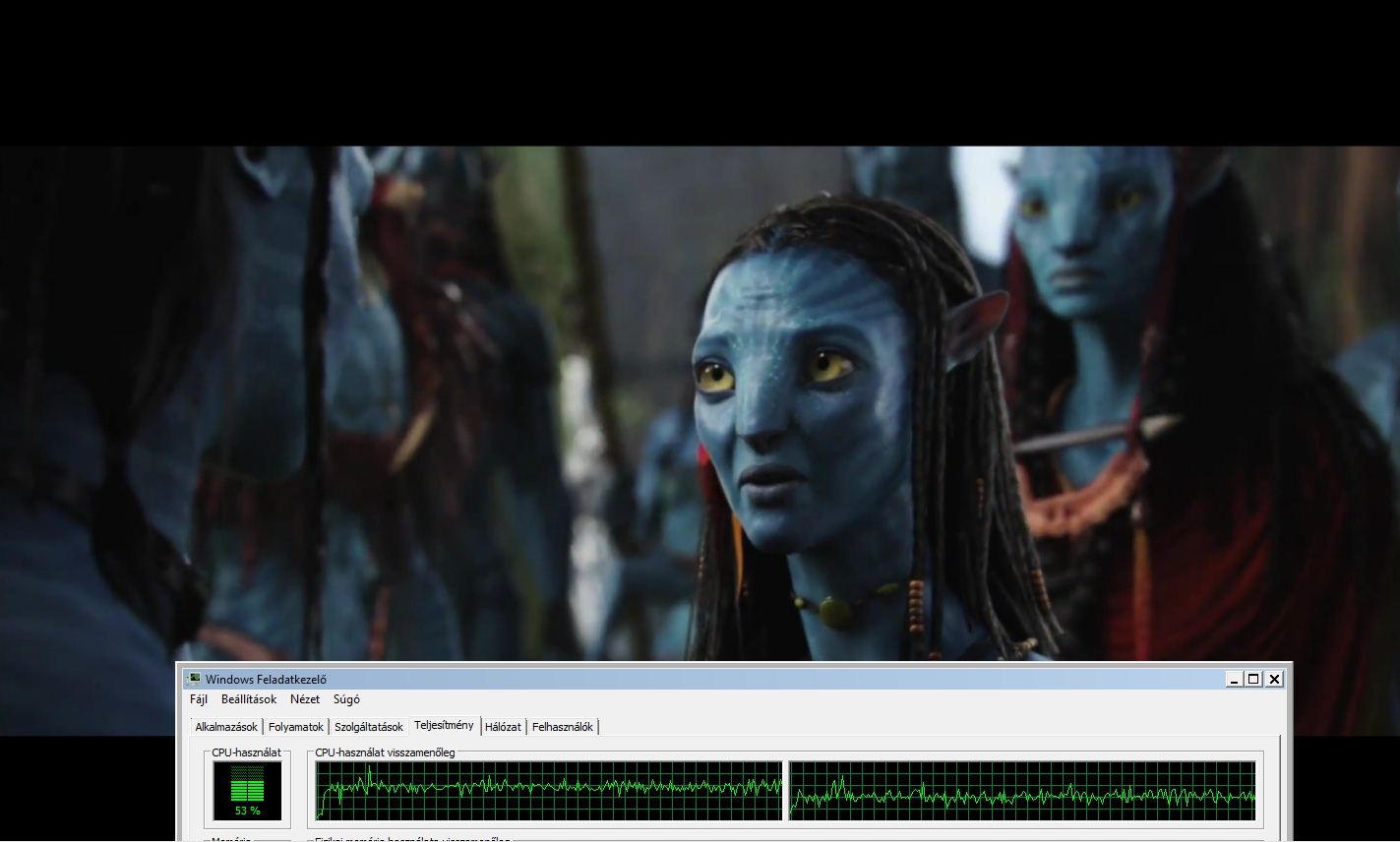Click the Task Manager title bar icon
The height and width of the screenshot is (842, 1400).
click(194, 679)
